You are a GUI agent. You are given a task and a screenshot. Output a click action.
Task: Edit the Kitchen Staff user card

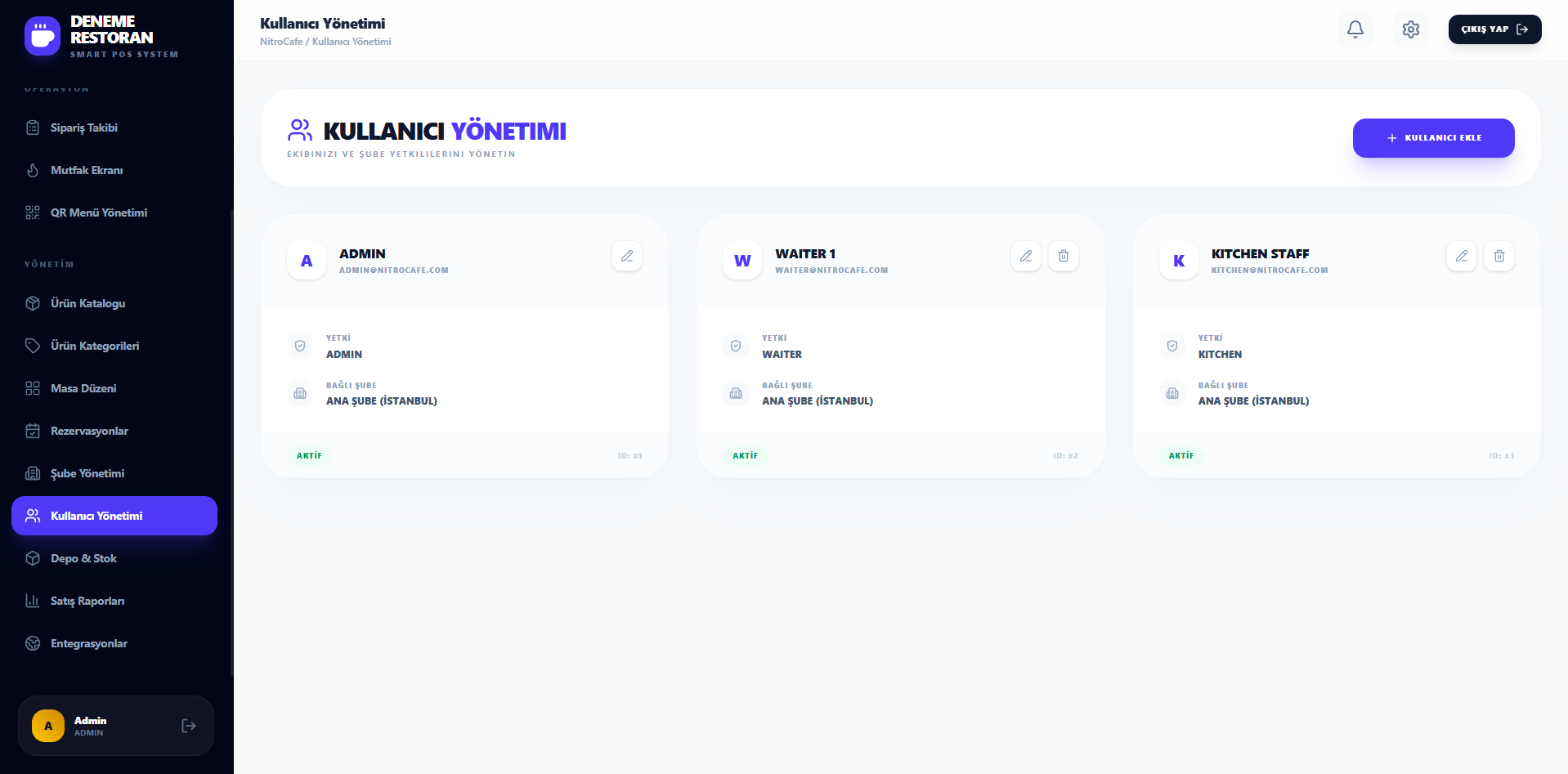click(x=1461, y=256)
